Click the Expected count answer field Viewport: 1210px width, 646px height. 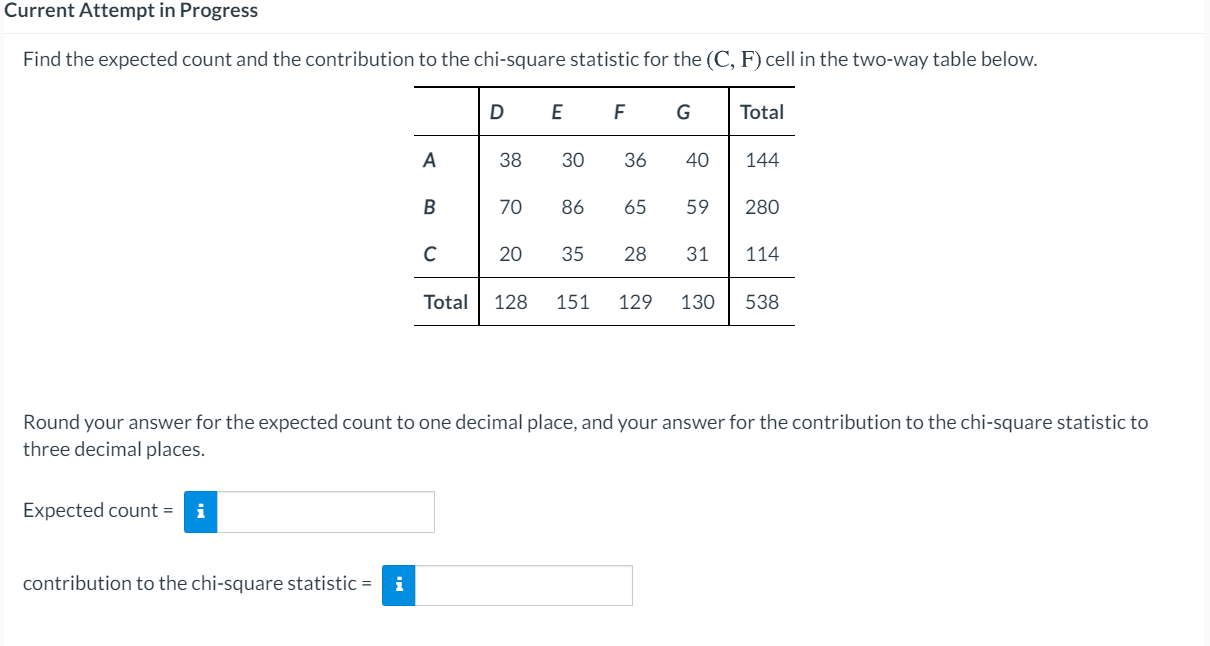click(325, 512)
